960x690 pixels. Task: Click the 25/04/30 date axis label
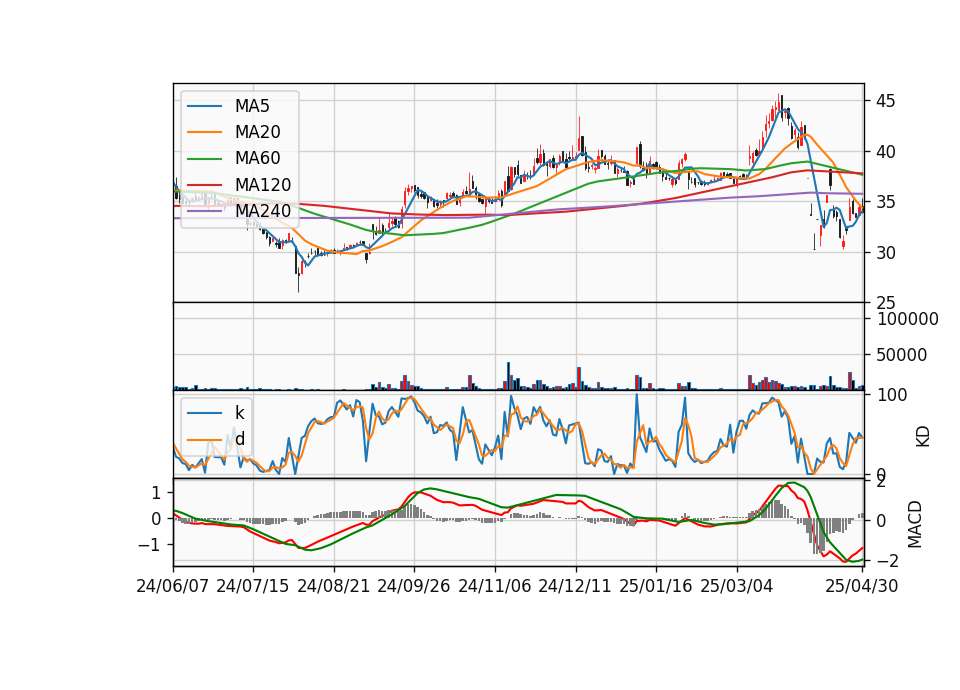click(861, 586)
